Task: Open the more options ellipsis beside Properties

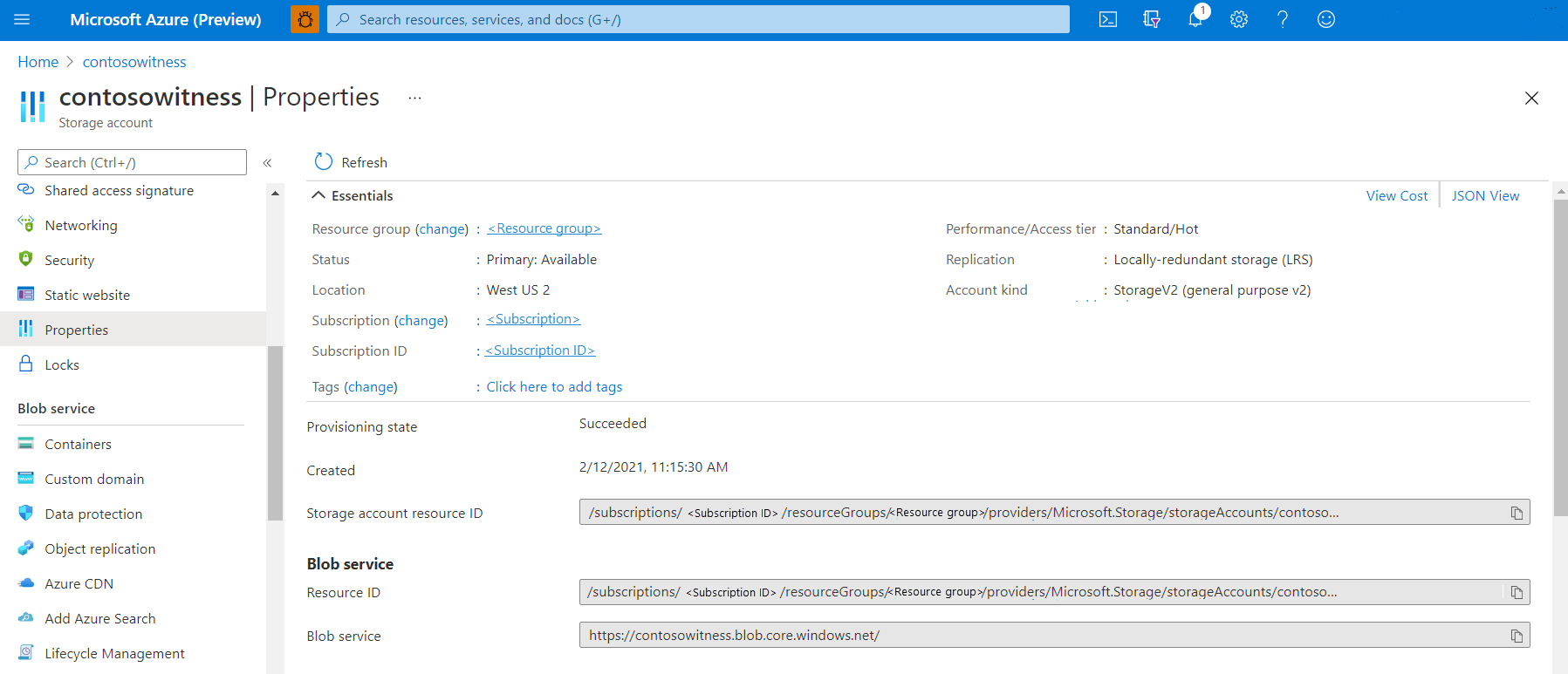Action: (414, 98)
